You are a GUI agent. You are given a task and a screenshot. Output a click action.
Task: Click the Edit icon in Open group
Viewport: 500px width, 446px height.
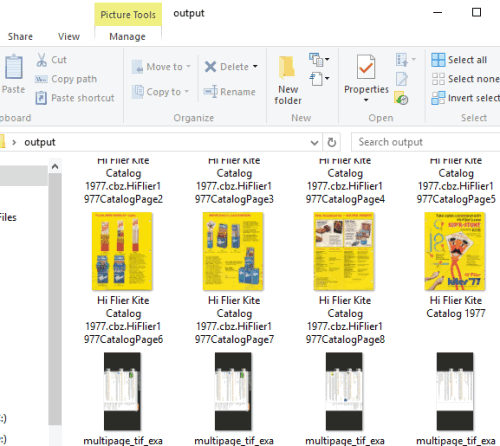coord(402,79)
